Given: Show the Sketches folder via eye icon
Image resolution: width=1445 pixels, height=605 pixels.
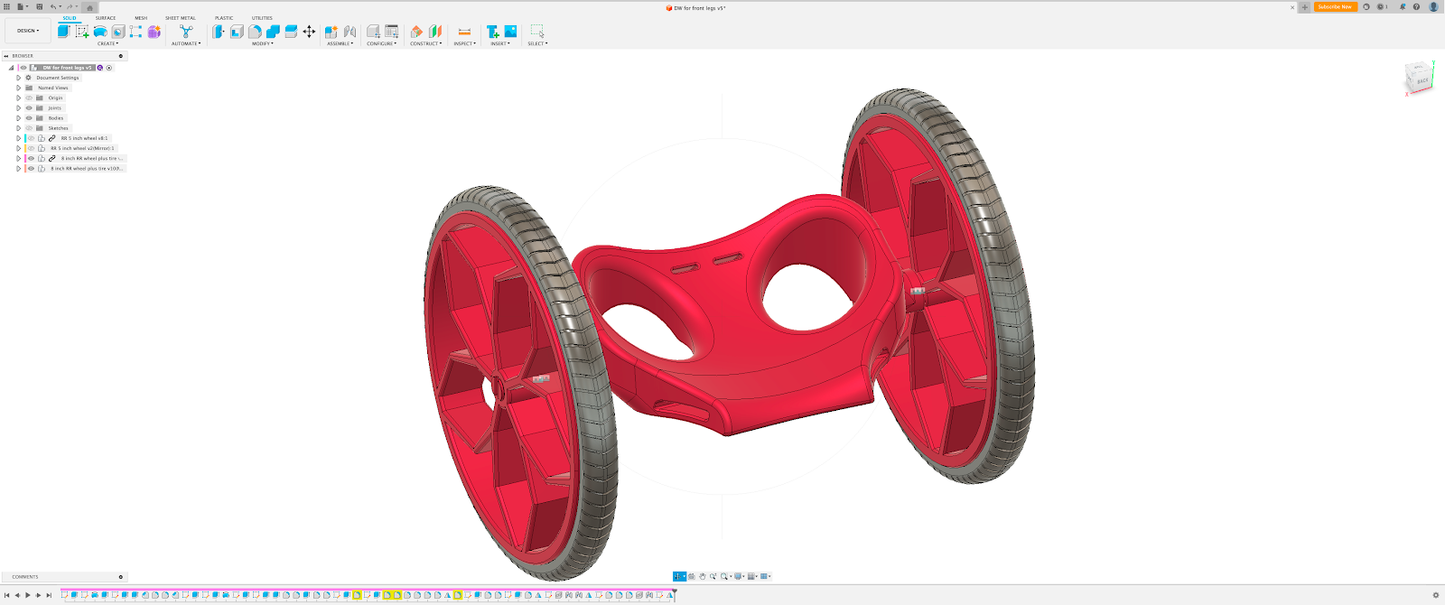Looking at the screenshot, I should pos(29,128).
